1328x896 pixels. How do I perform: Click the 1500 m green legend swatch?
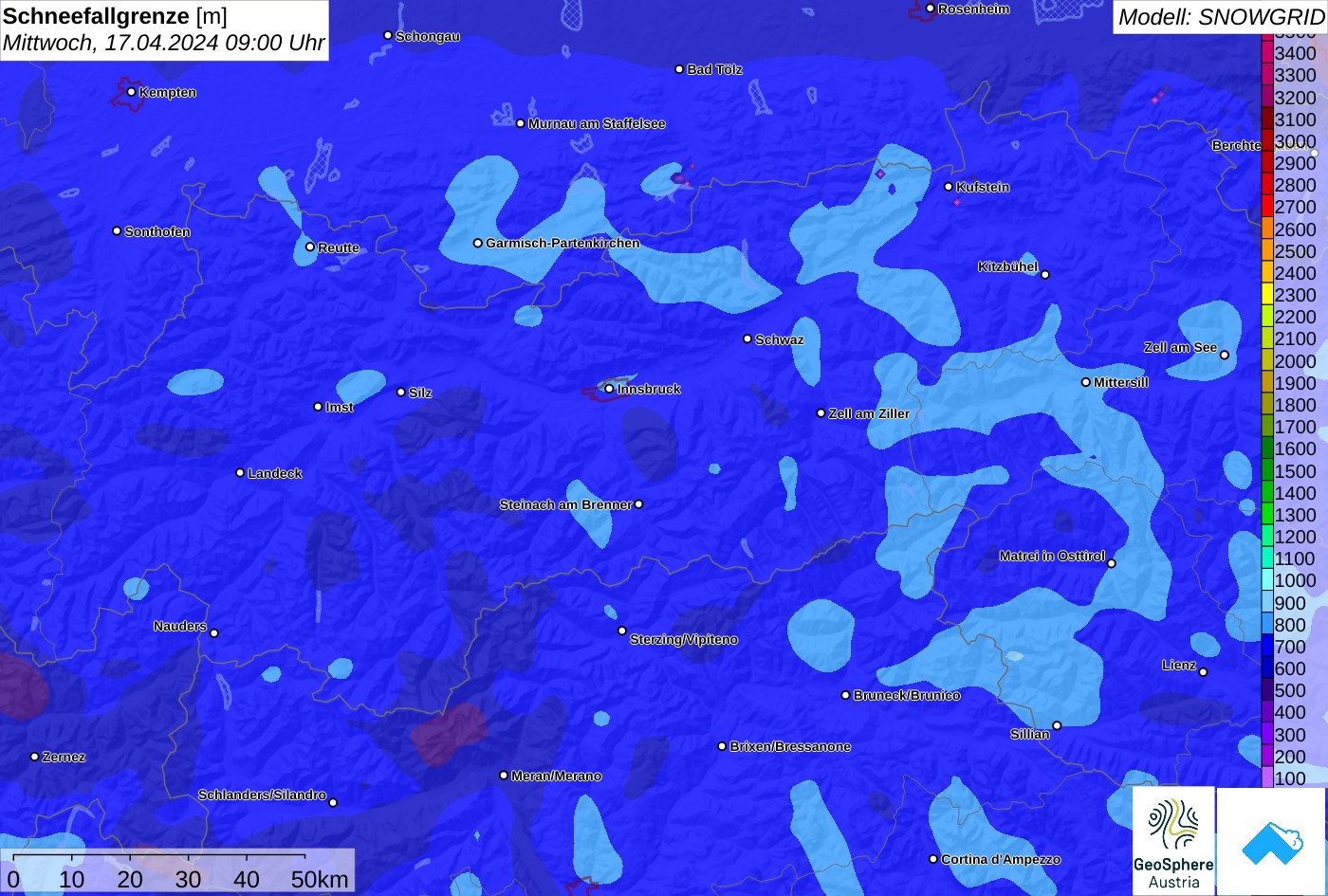pyautogui.click(x=1267, y=471)
